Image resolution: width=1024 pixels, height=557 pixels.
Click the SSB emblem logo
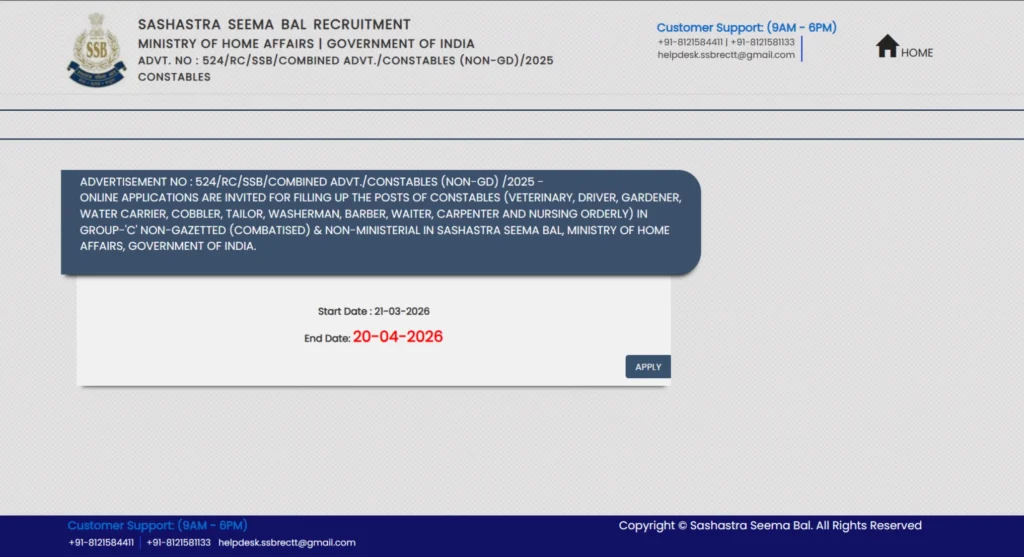click(97, 50)
